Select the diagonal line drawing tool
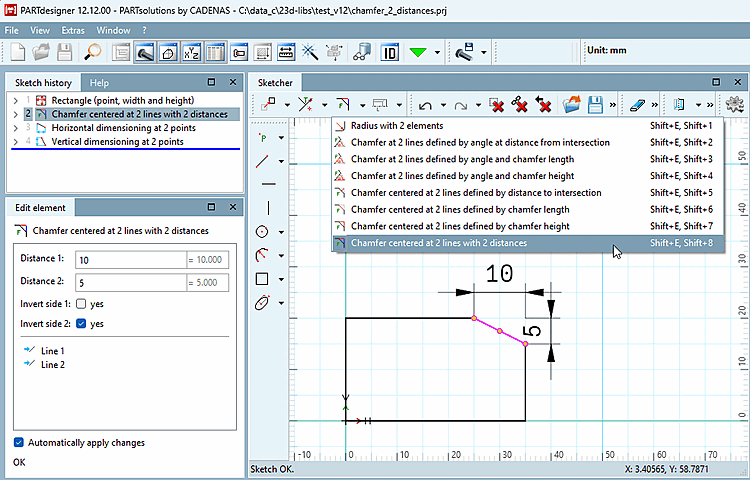Image resolution: width=750 pixels, height=480 pixels. point(262,161)
